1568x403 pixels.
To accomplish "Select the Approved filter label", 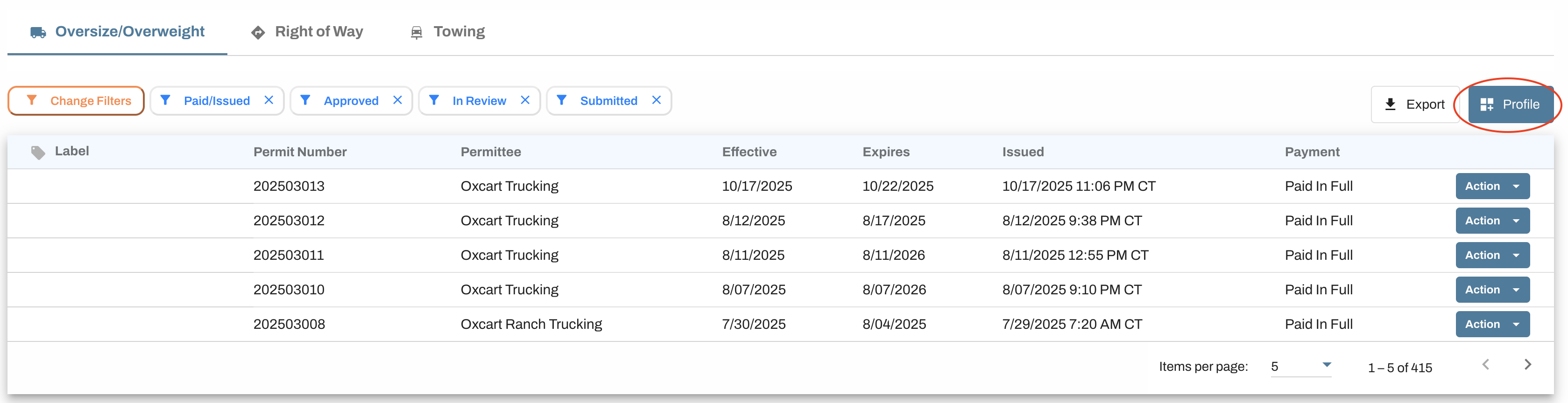I will (351, 101).
